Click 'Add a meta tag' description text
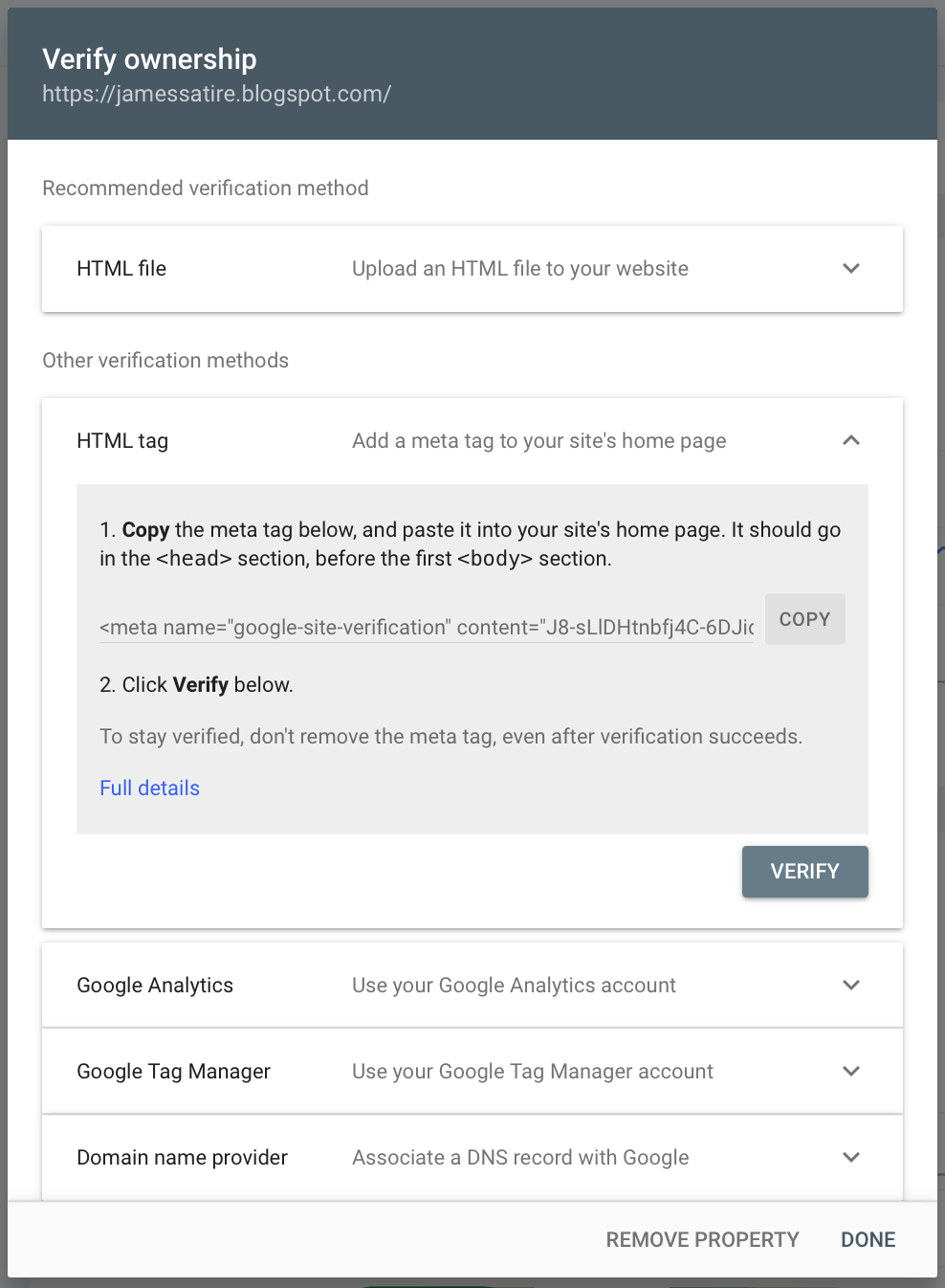This screenshot has height=1288, width=945. pos(538,441)
